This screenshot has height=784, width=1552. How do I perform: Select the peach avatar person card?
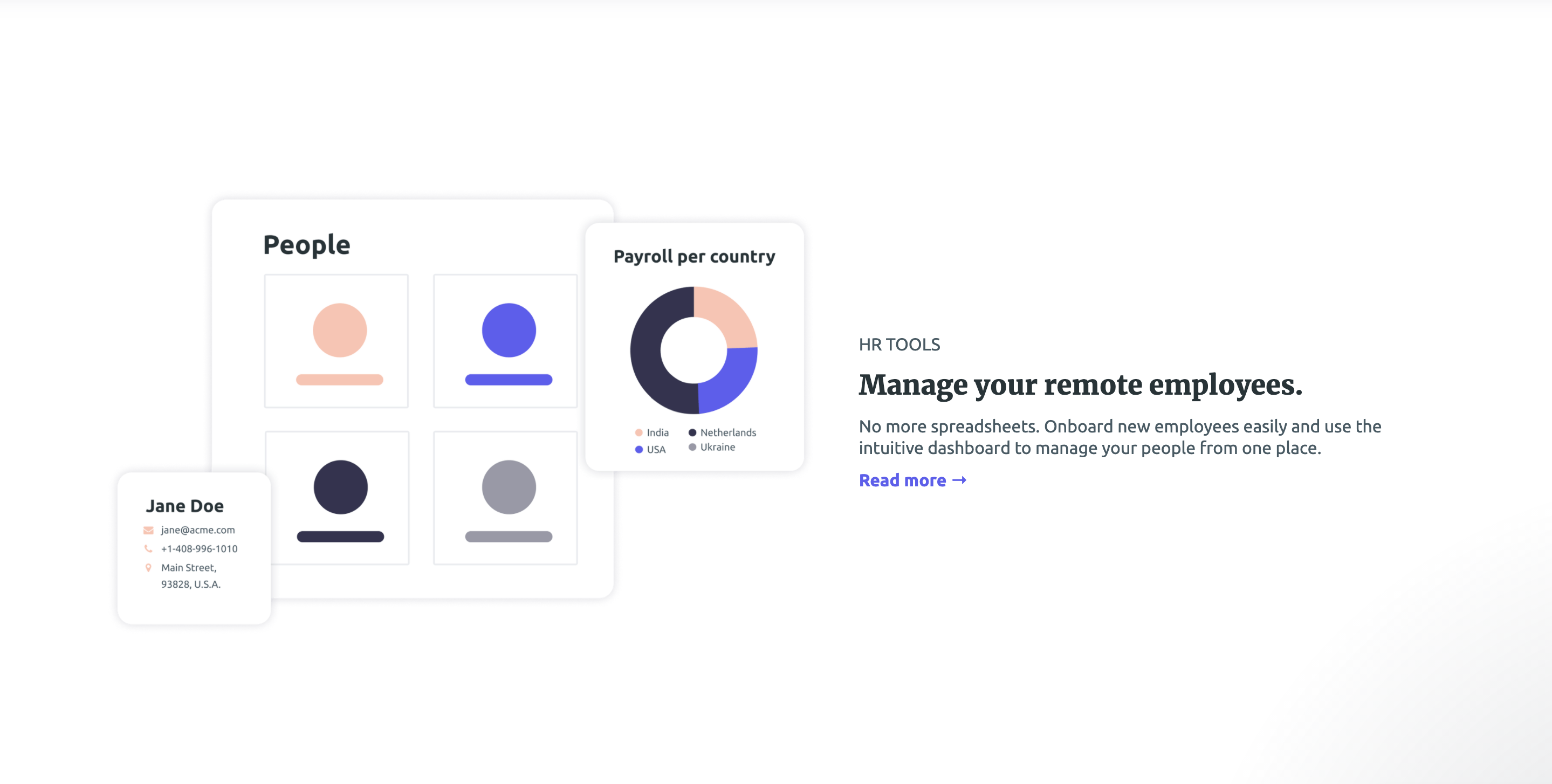click(336, 341)
